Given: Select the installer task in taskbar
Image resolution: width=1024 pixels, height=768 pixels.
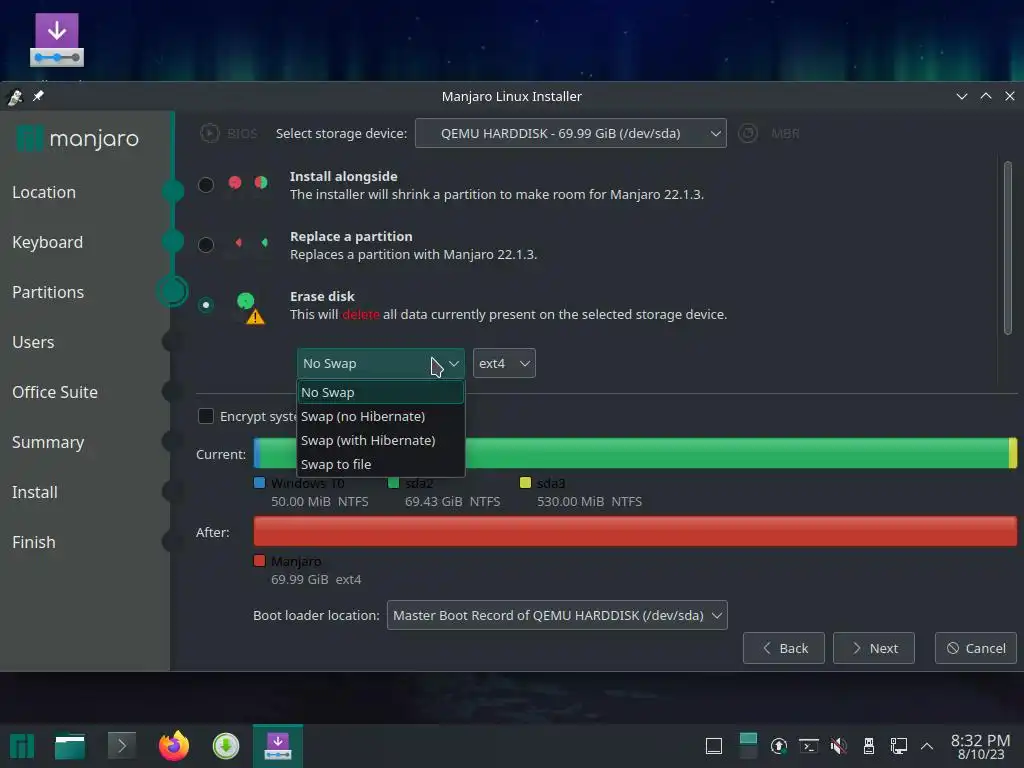Looking at the screenshot, I should point(278,746).
